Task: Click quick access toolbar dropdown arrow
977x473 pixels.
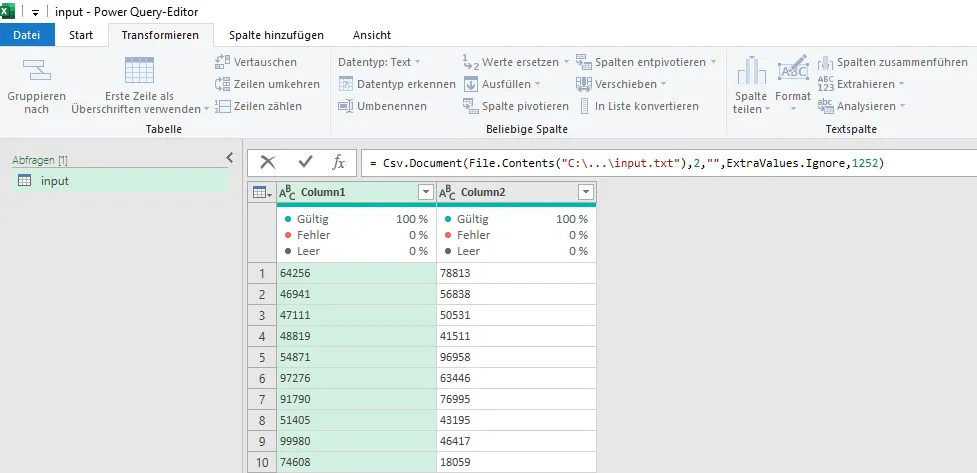Action: [36, 13]
